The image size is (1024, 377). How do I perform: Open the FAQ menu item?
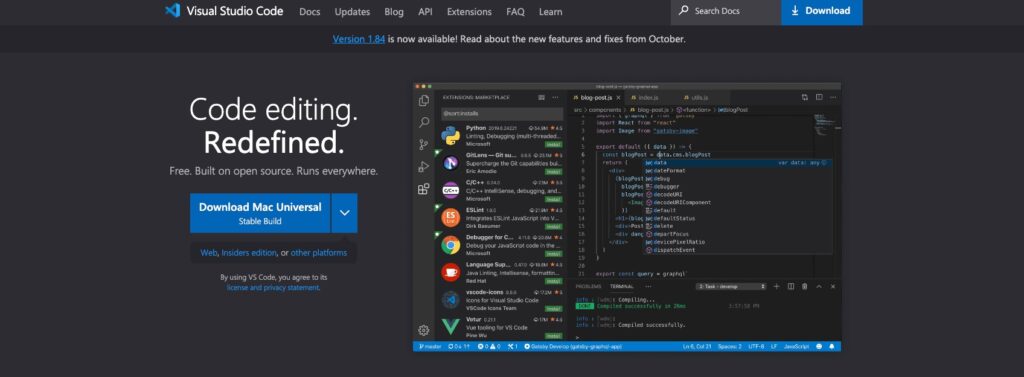(515, 12)
